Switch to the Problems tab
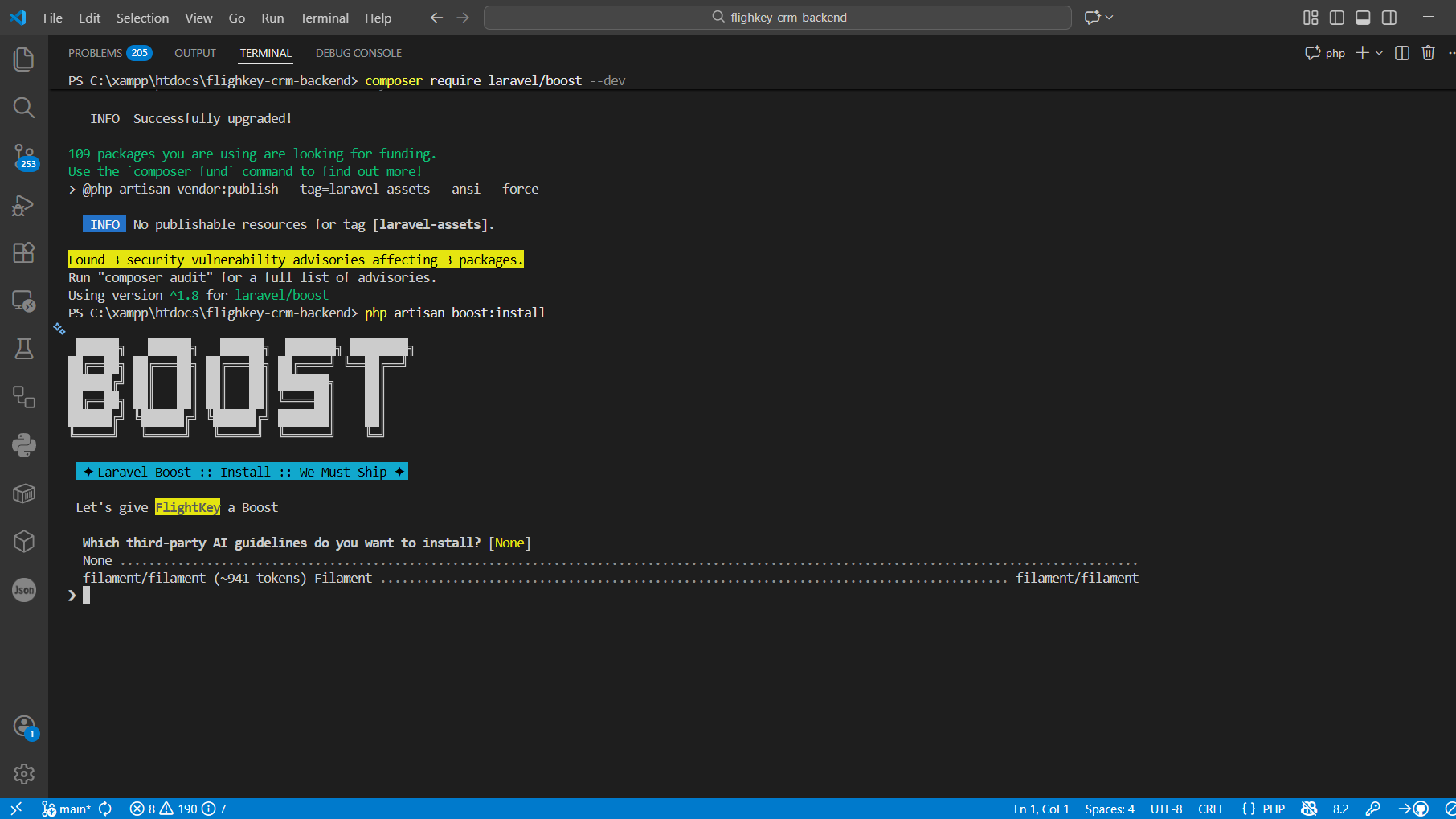Screen dimensions: 1456x819 point(95,53)
